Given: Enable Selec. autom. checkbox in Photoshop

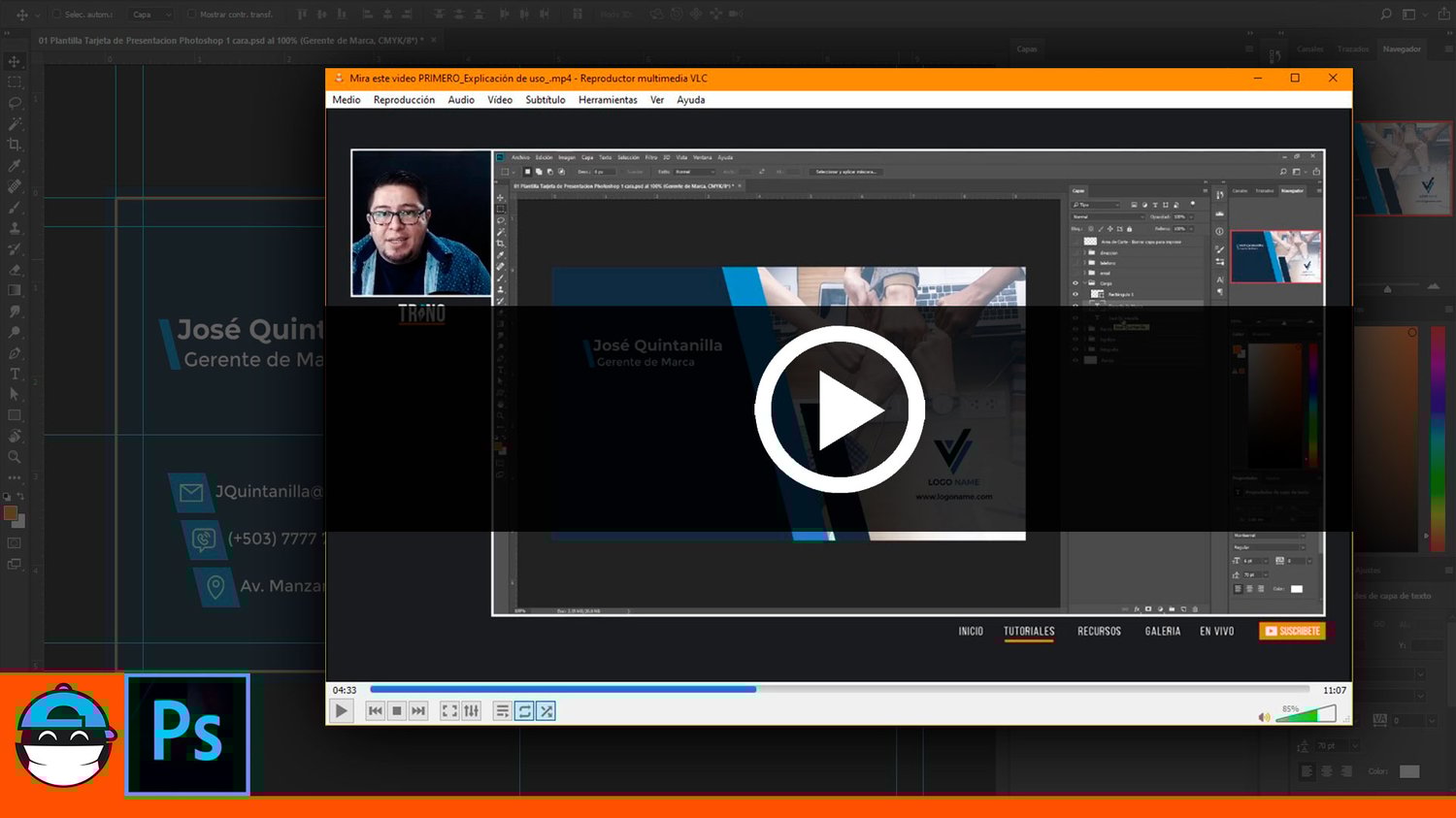Looking at the screenshot, I should click(56, 15).
